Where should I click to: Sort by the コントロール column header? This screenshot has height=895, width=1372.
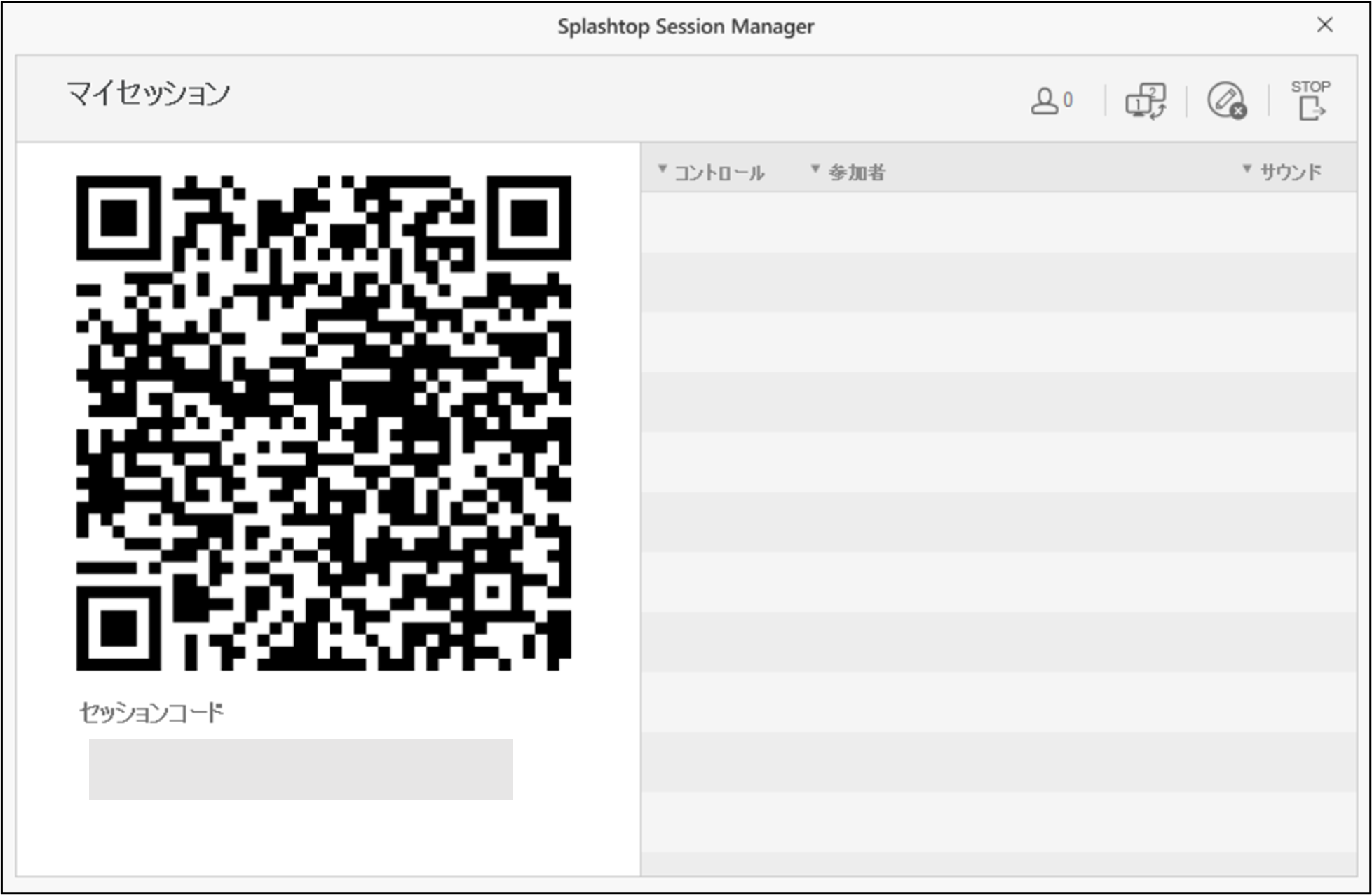point(712,172)
